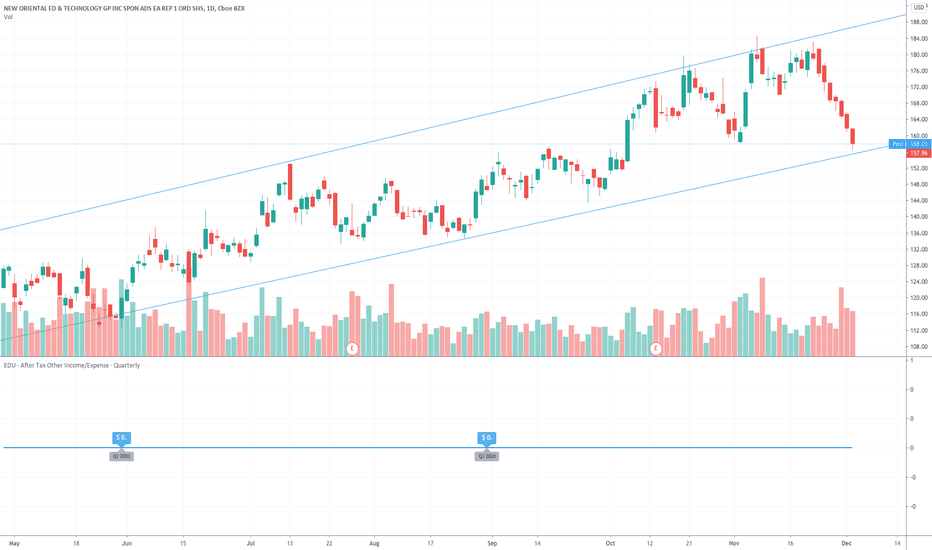
Task: Click the Oct date on the time axis
Action: [x=610, y=543]
